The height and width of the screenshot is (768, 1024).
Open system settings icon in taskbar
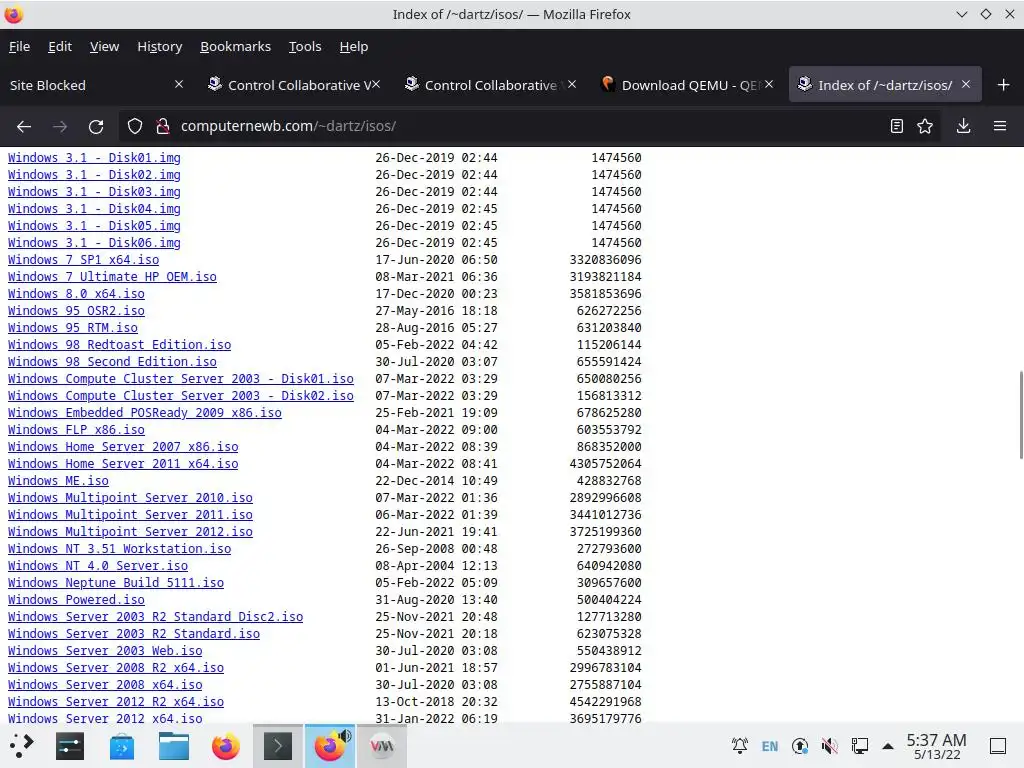click(70, 746)
